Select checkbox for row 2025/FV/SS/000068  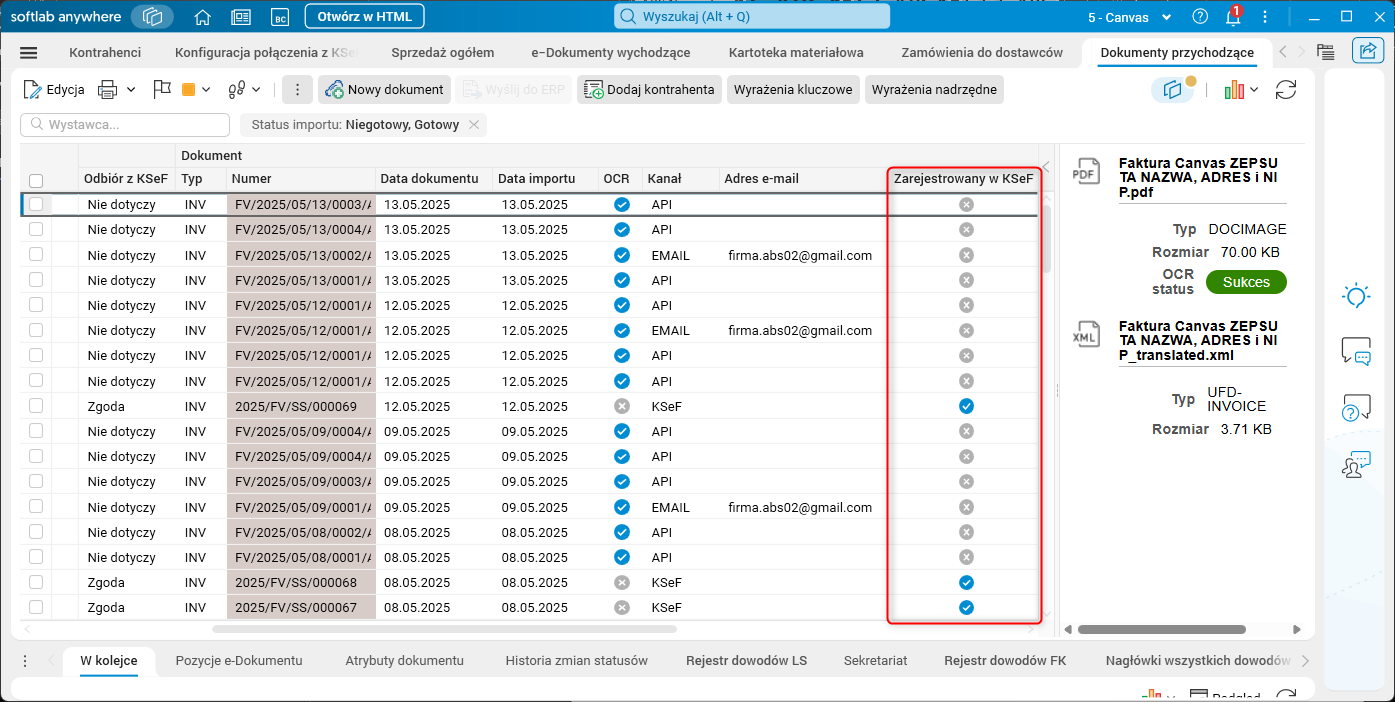pyautogui.click(x=36, y=582)
